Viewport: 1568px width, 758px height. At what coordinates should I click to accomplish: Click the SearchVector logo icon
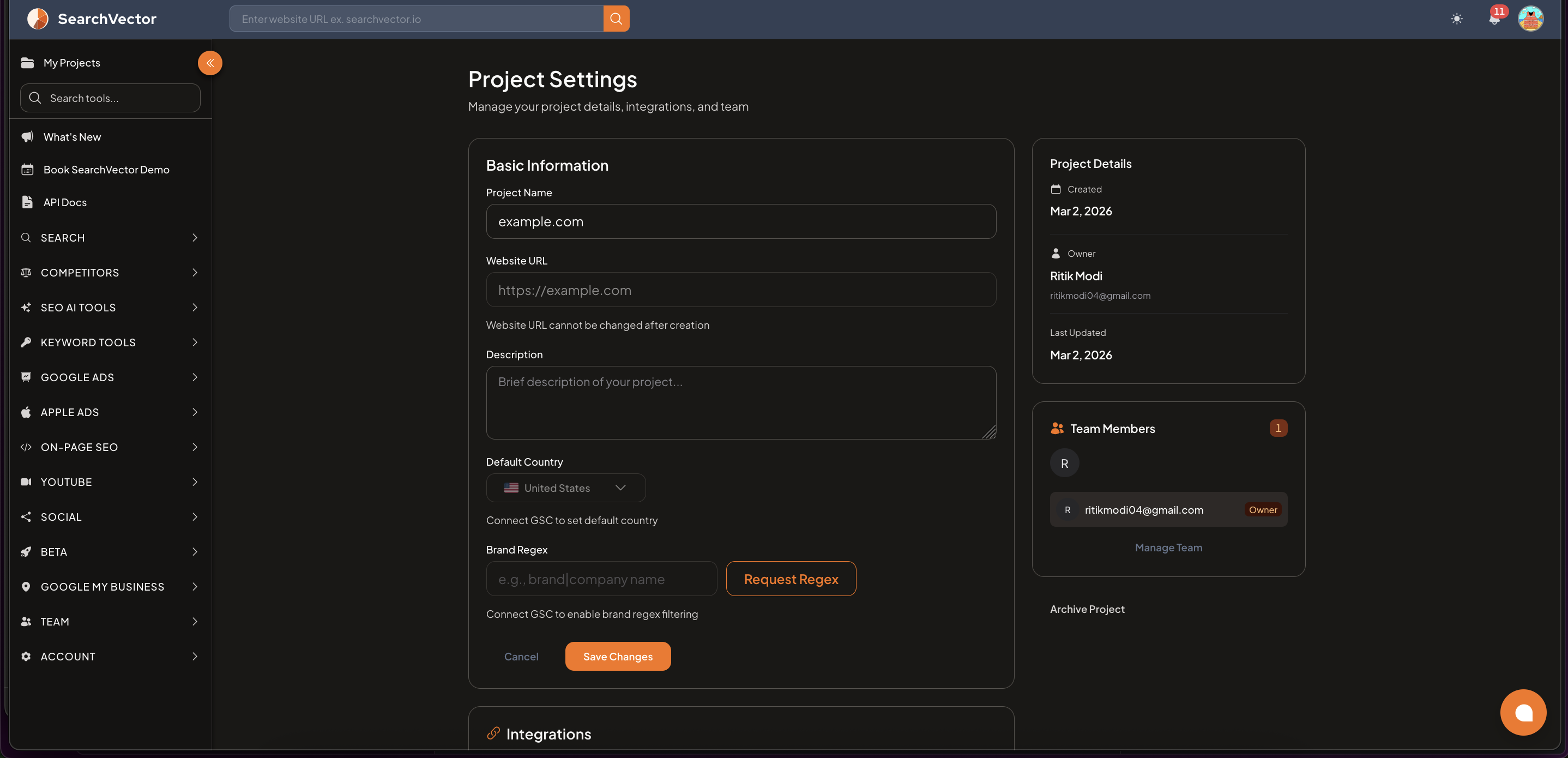38,19
